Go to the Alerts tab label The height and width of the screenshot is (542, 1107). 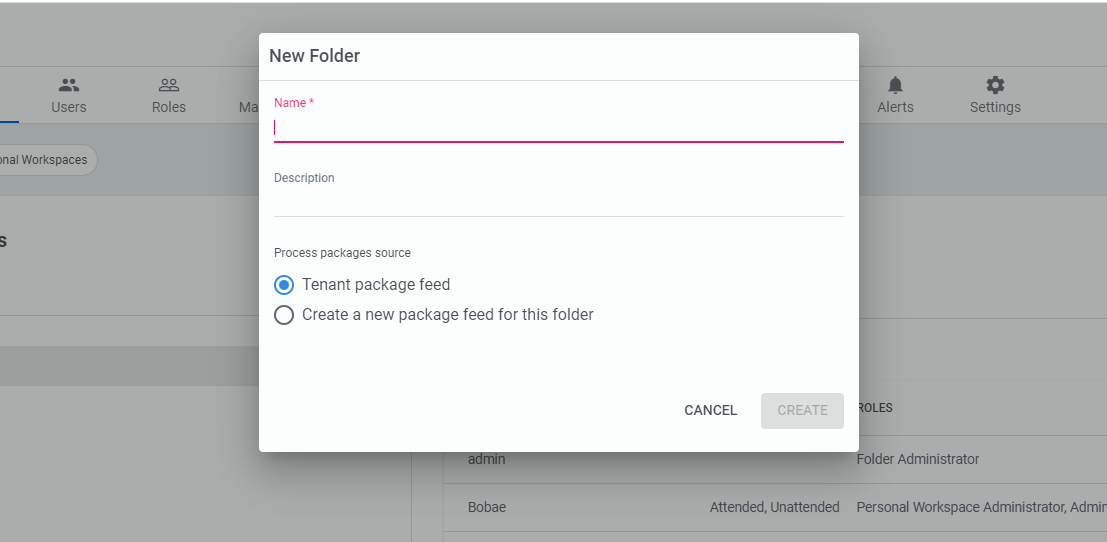[x=895, y=107]
